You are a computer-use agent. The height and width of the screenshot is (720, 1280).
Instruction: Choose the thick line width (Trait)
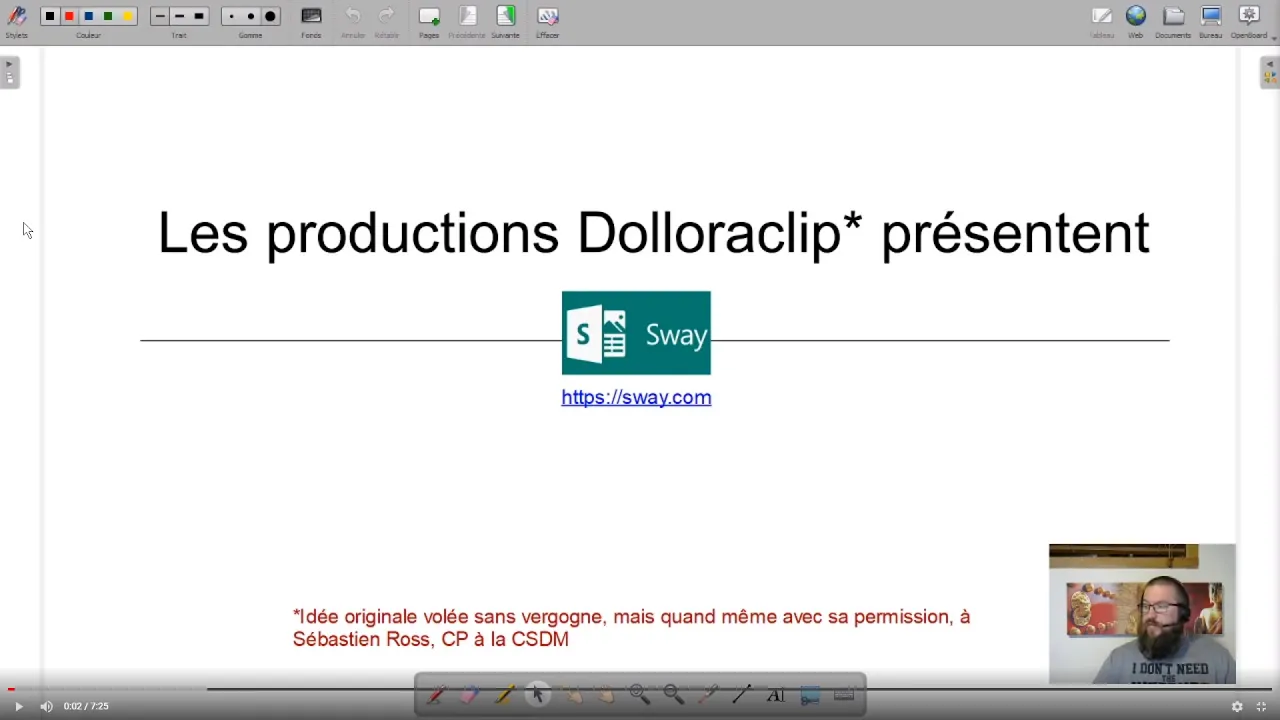click(199, 16)
